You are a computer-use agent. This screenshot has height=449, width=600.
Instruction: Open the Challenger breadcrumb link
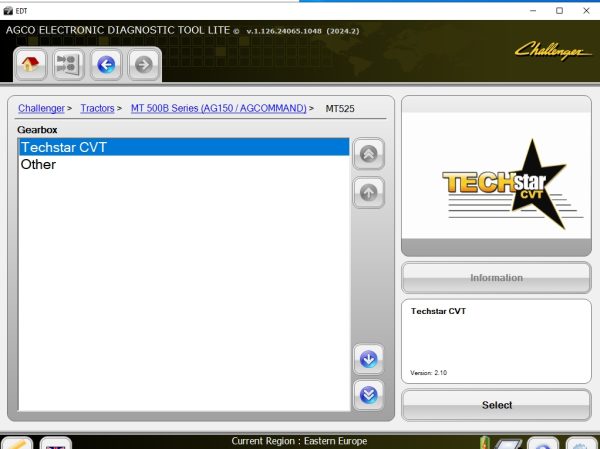tap(41, 108)
